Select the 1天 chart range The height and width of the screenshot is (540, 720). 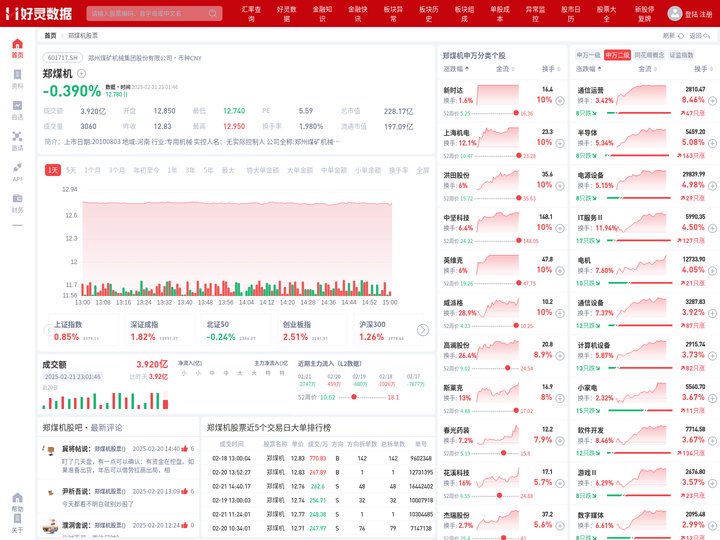click(53, 170)
